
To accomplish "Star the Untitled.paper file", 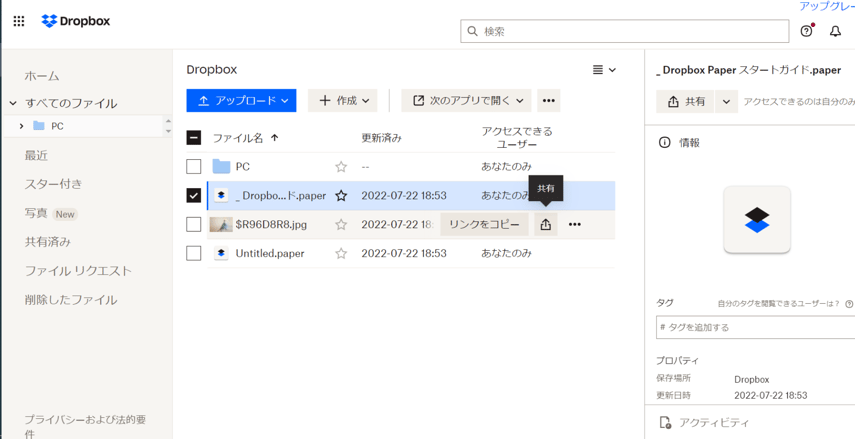I will pos(341,253).
